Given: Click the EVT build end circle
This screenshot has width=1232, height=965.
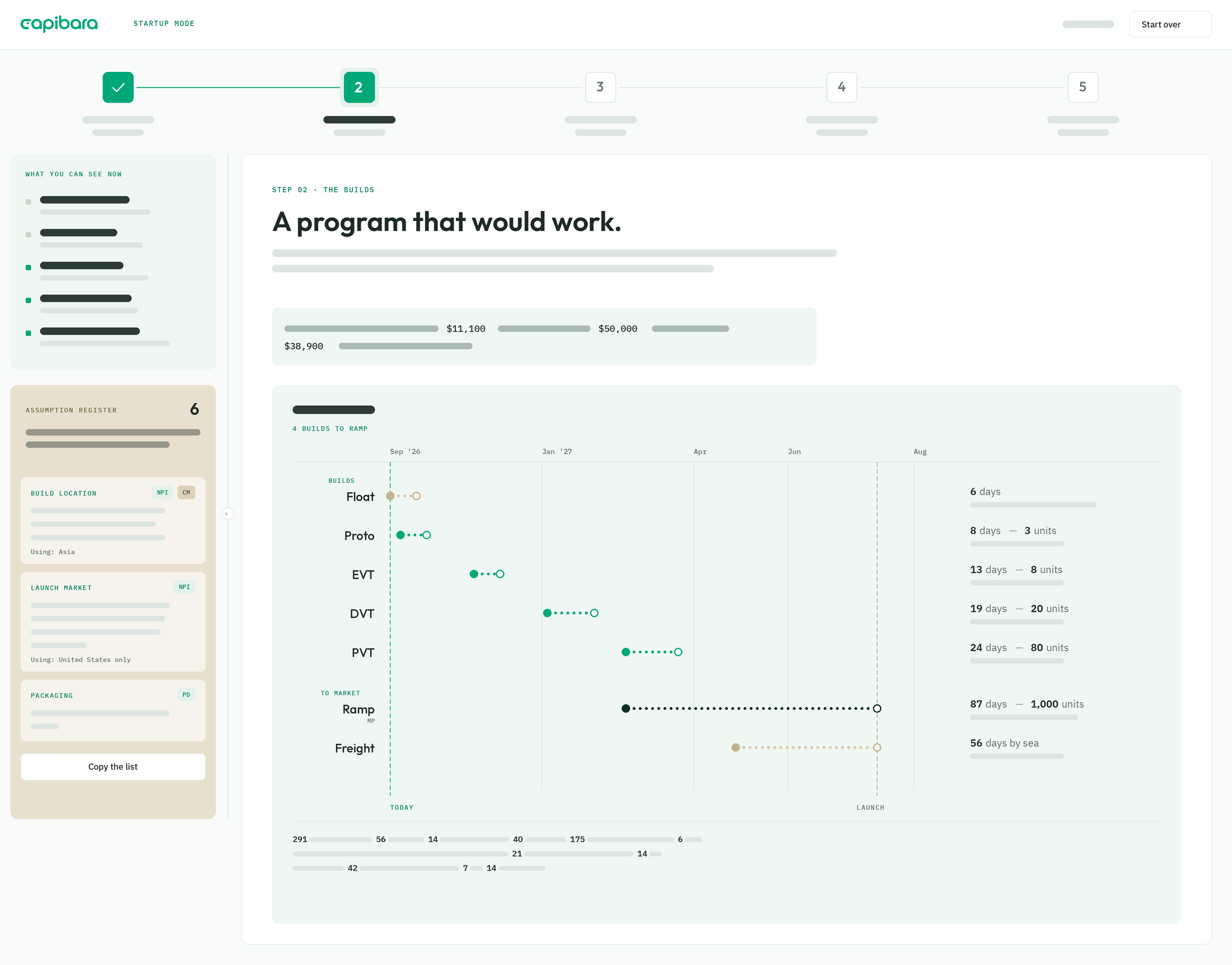Looking at the screenshot, I should [x=500, y=574].
